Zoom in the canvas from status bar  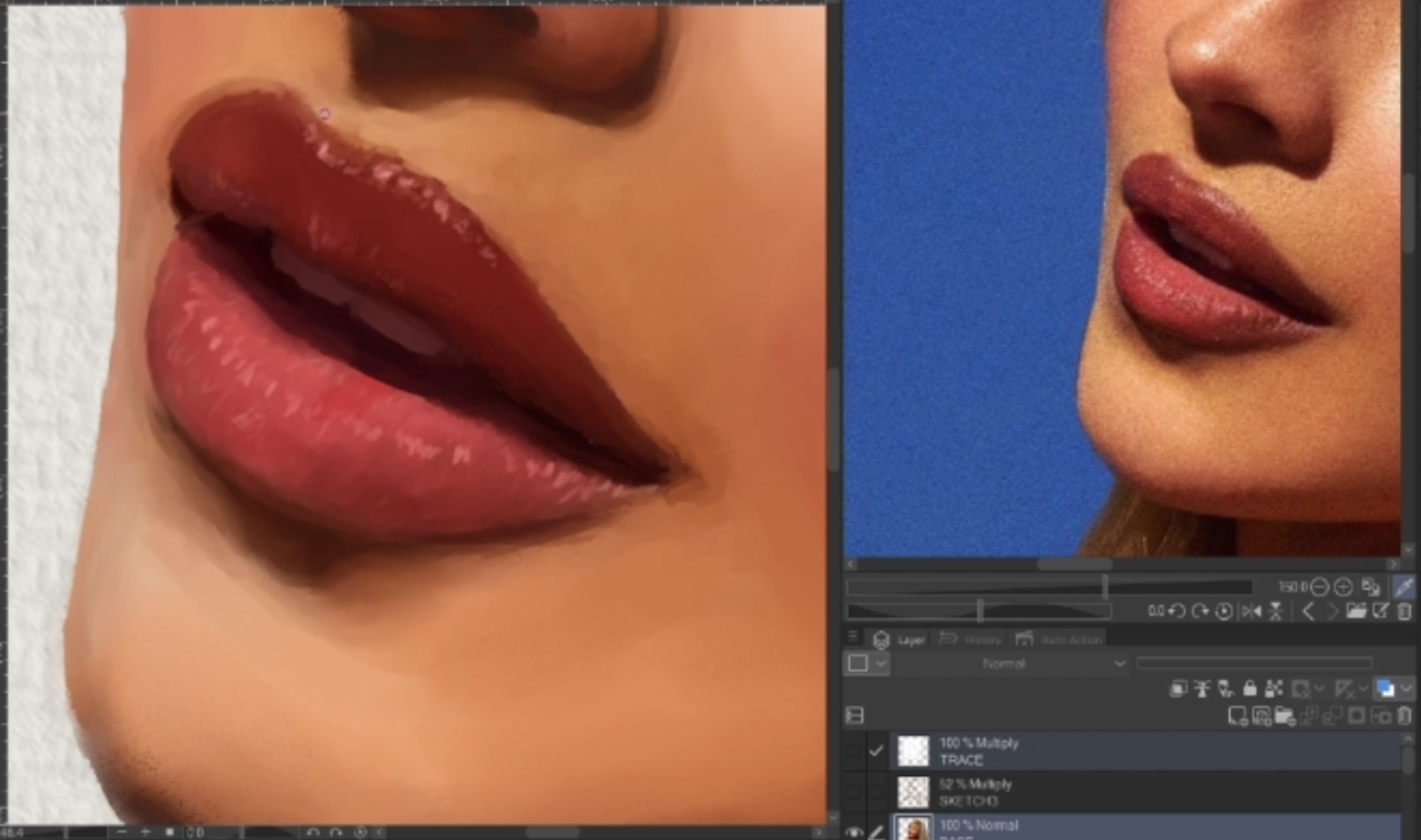coord(145,831)
